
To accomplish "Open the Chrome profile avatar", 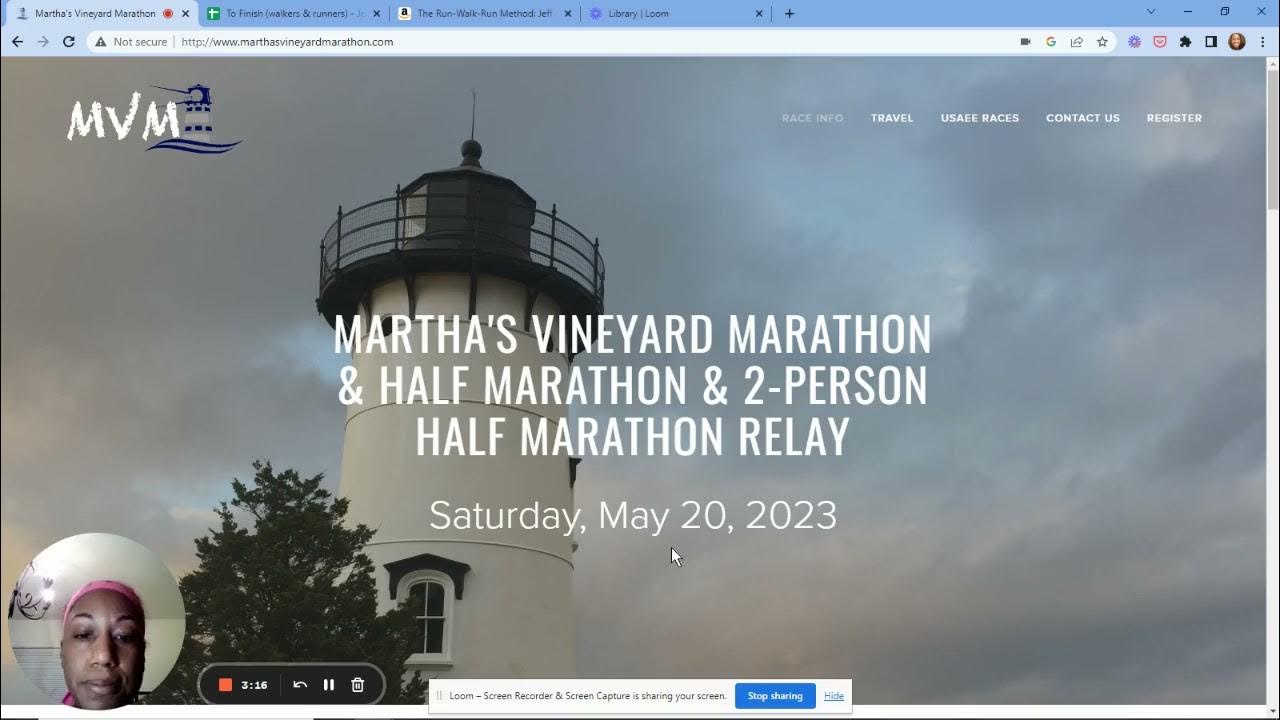I will click(x=1237, y=42).
